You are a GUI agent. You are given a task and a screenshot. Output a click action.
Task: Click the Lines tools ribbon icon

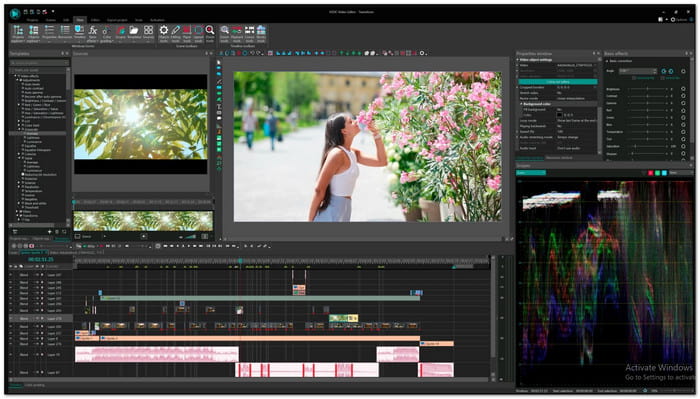click(x=249, y=33)
